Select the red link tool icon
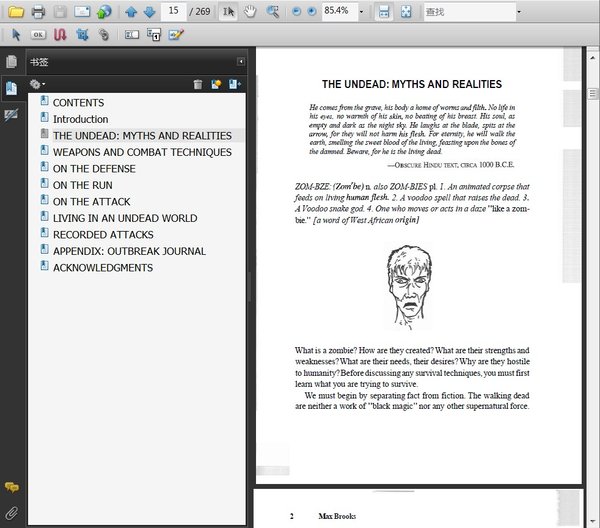 pos(60,35)
